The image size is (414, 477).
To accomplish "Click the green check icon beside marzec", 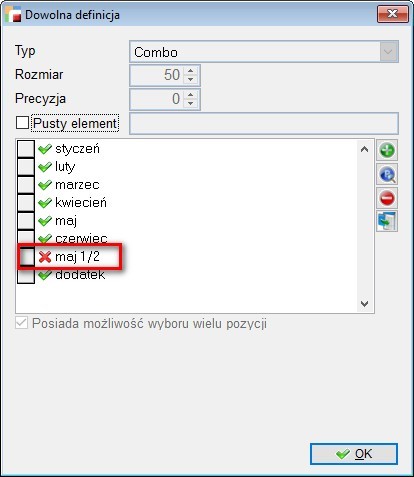I will pyautogui.click(x=45, y=185).
